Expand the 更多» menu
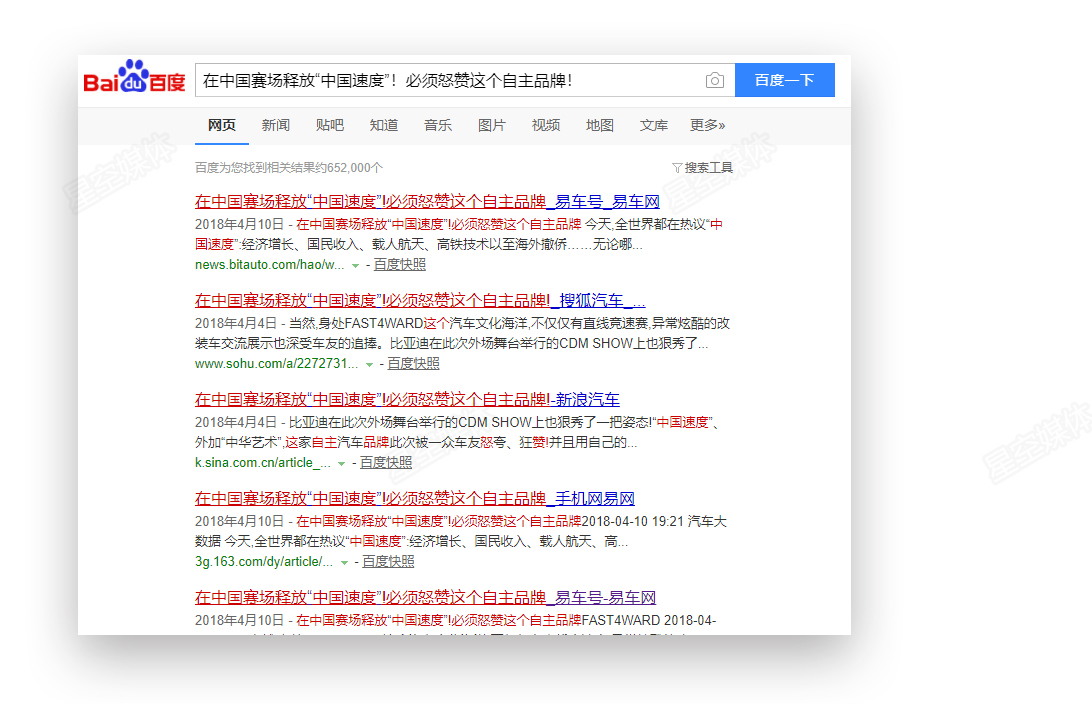1092x704 pixels. click(x=708, y=125)
